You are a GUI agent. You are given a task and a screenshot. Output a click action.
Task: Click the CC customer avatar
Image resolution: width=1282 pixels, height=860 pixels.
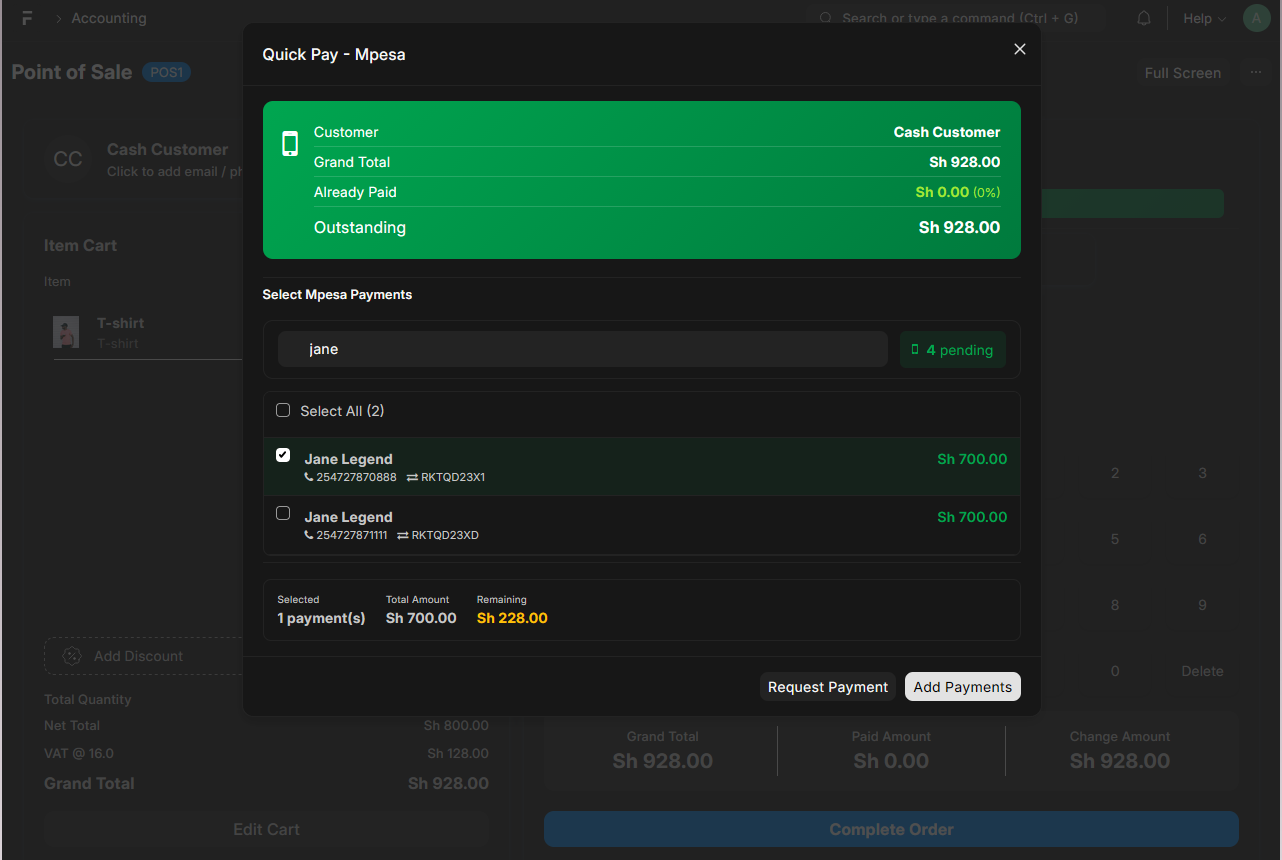68,160
